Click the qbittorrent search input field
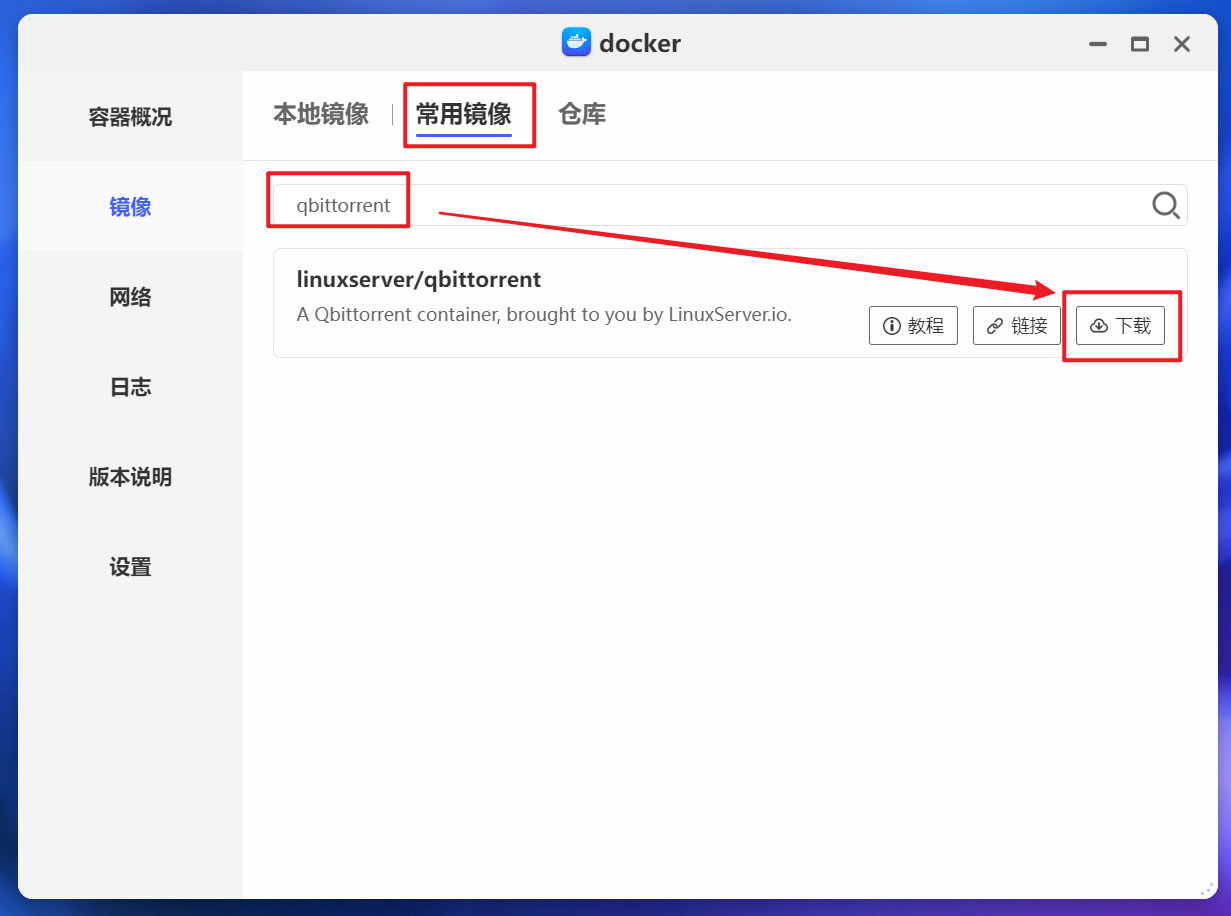 (x=730, y=205)
